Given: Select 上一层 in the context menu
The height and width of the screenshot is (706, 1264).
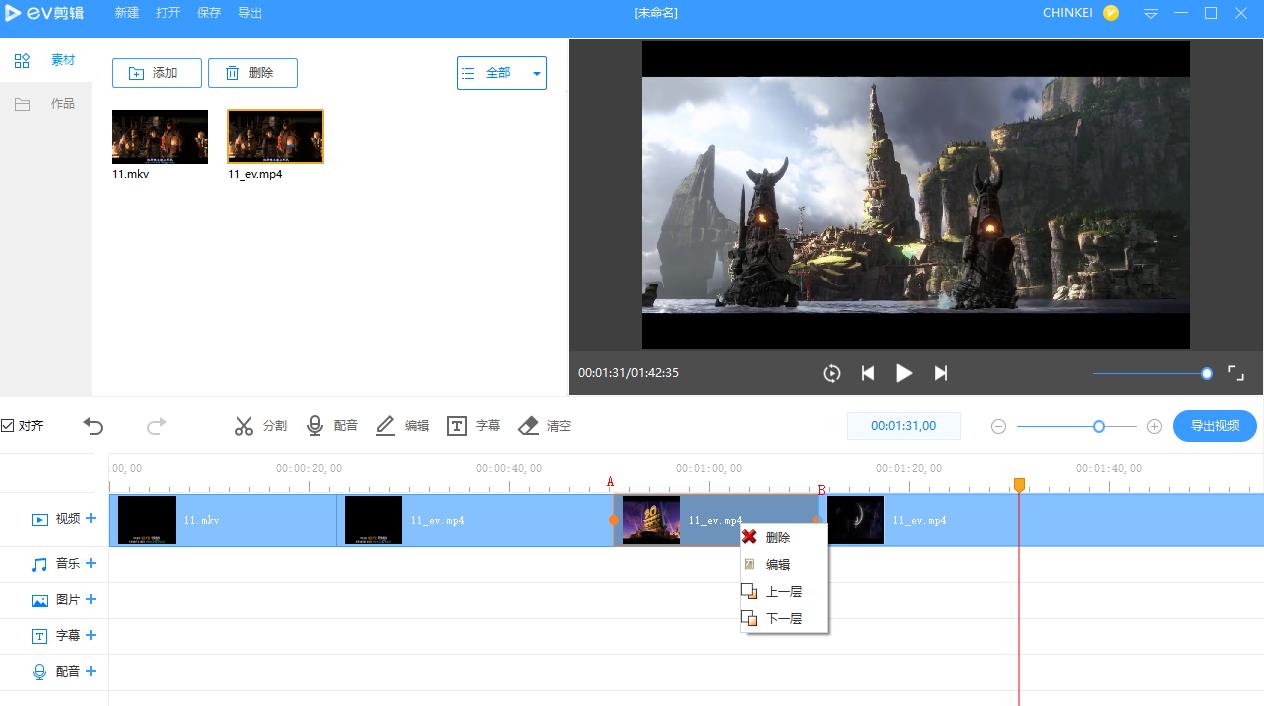Looking at the screenshot, I should (783, 591).
